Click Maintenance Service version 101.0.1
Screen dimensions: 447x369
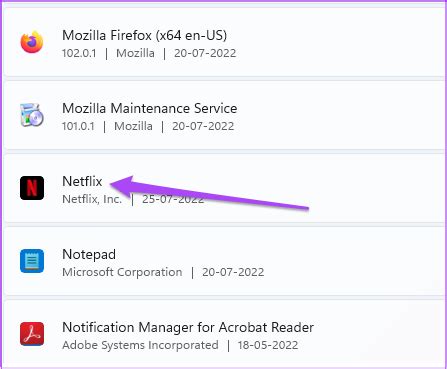78,126
